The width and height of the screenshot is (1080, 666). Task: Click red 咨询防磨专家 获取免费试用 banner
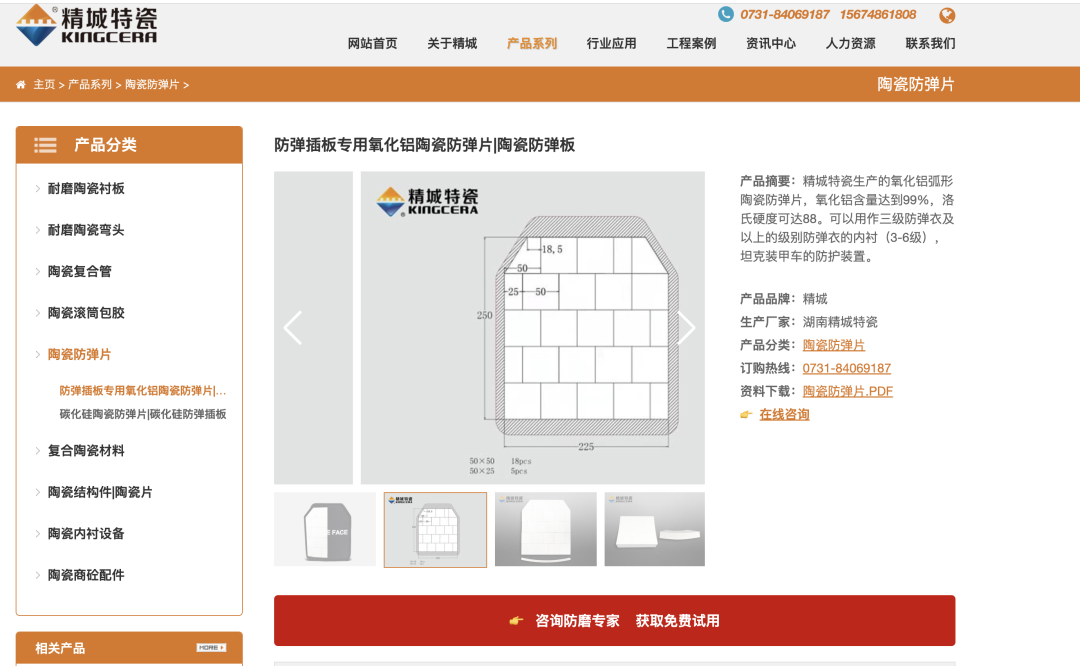(x=614, y=621)
